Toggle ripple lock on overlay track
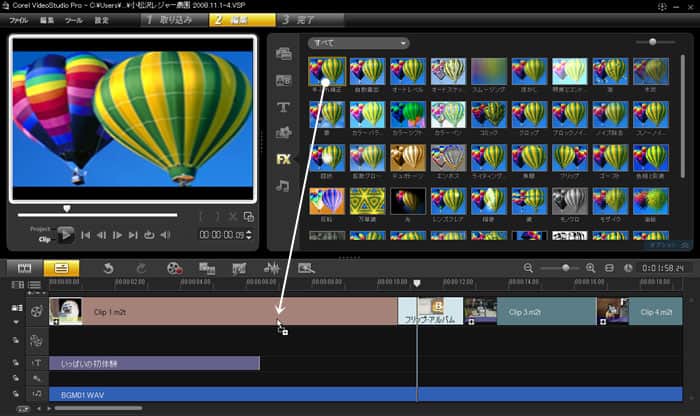 click(x=16, y=340)
